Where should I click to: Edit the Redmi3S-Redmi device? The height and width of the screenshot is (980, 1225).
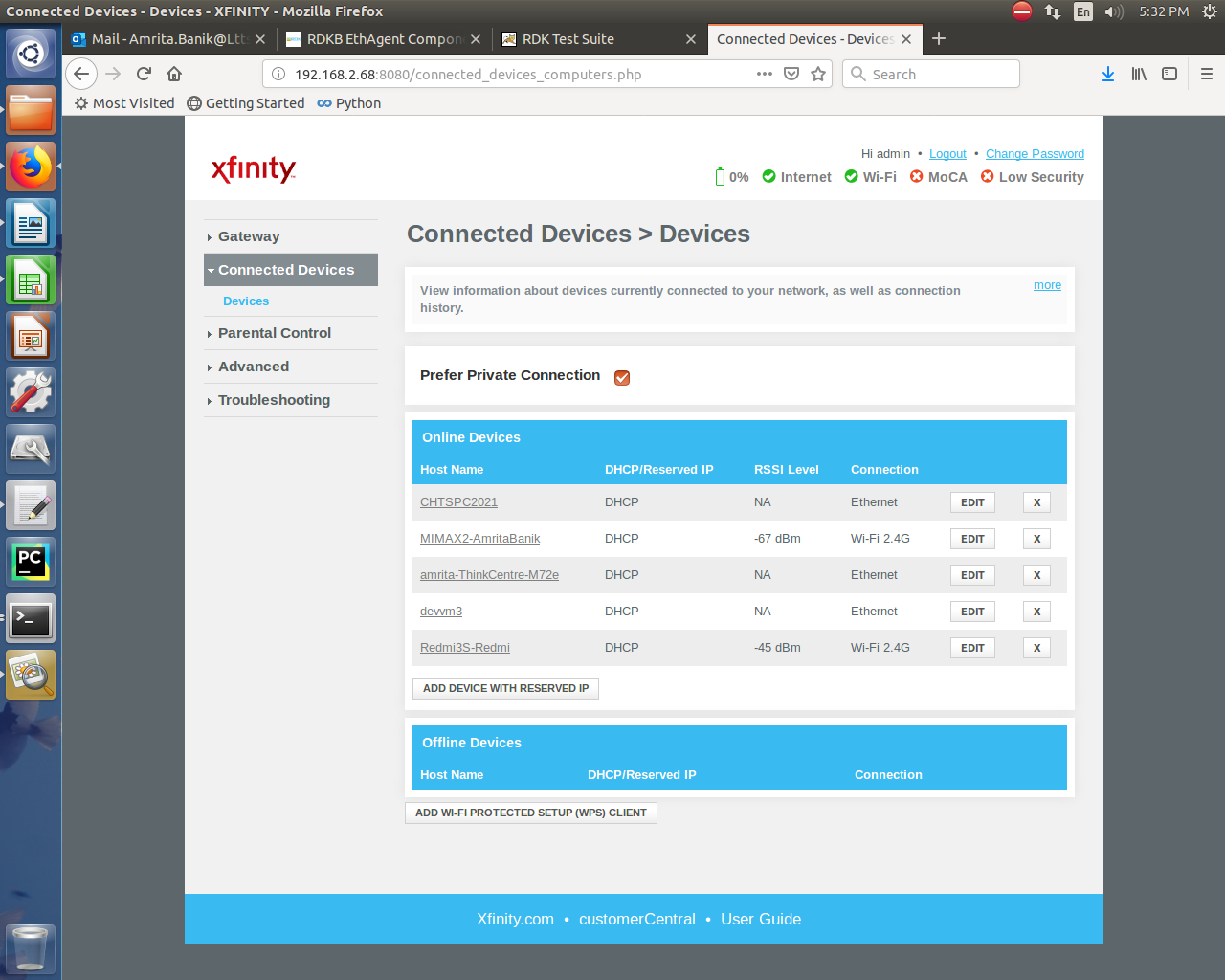[972, 648]
